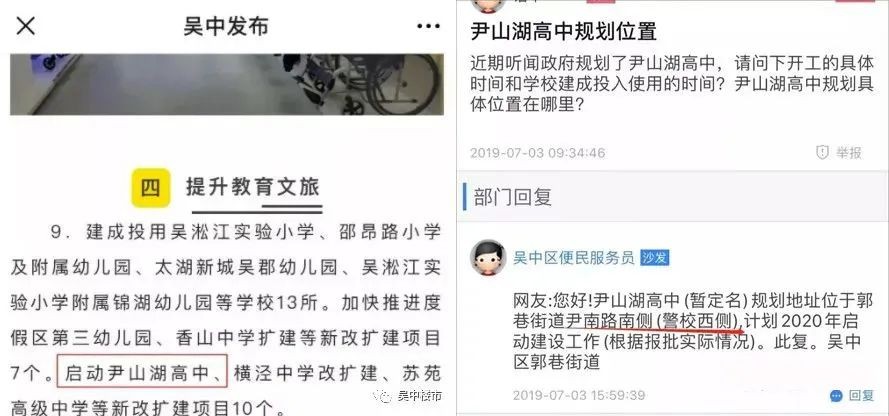Click the yellow 四 section number badge

tap(151, 188)
